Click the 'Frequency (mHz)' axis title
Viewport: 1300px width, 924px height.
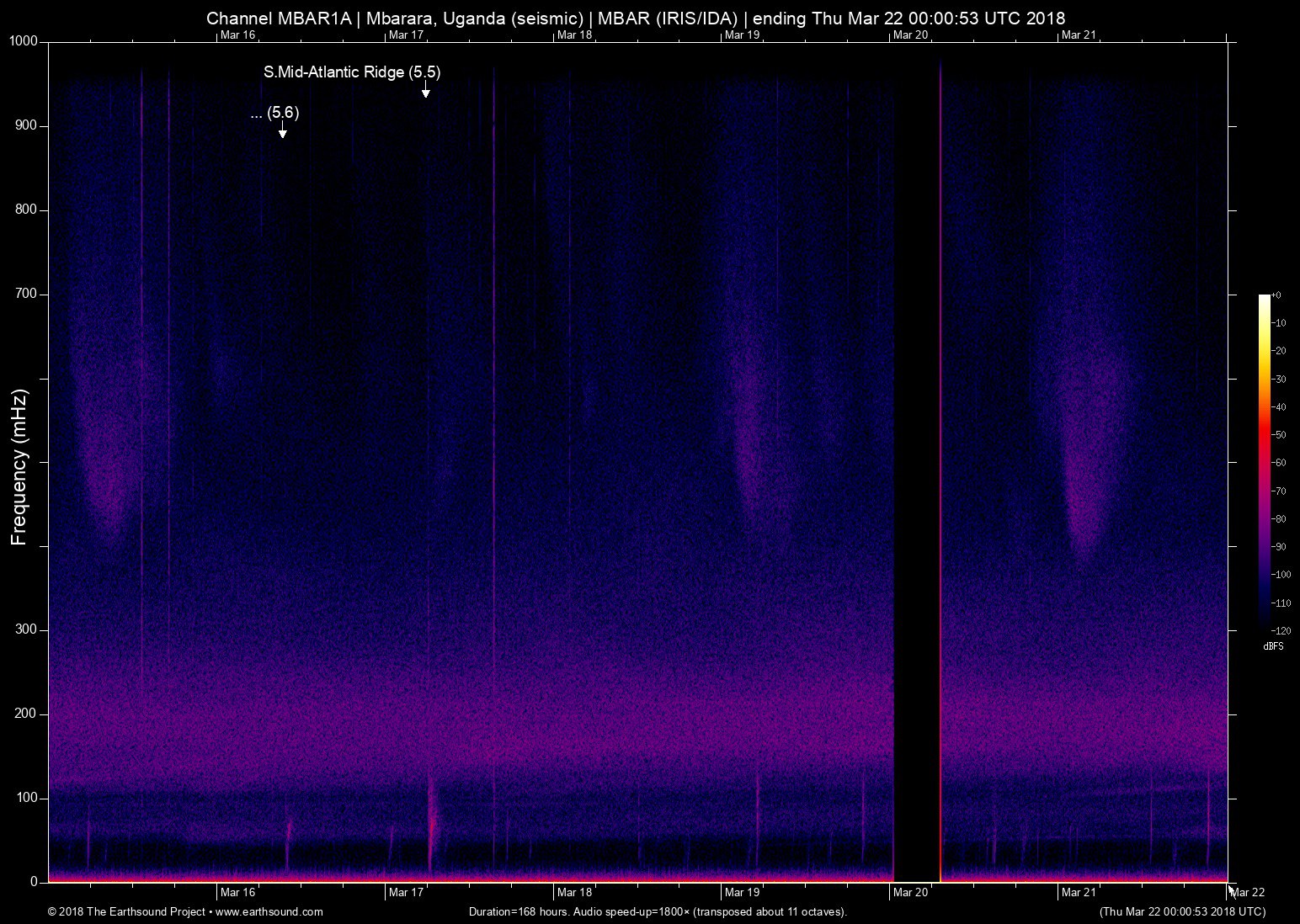click(x=19, y=467)
